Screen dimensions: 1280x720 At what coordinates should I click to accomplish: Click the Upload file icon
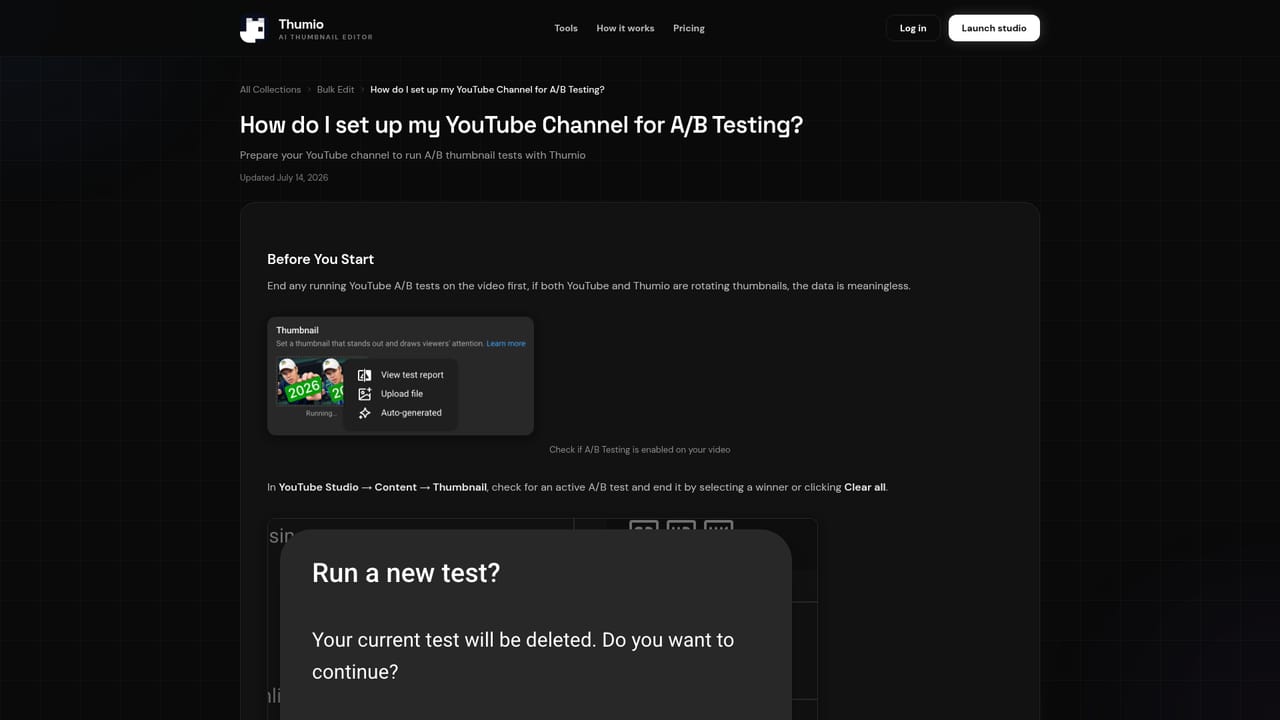(365, 394)
